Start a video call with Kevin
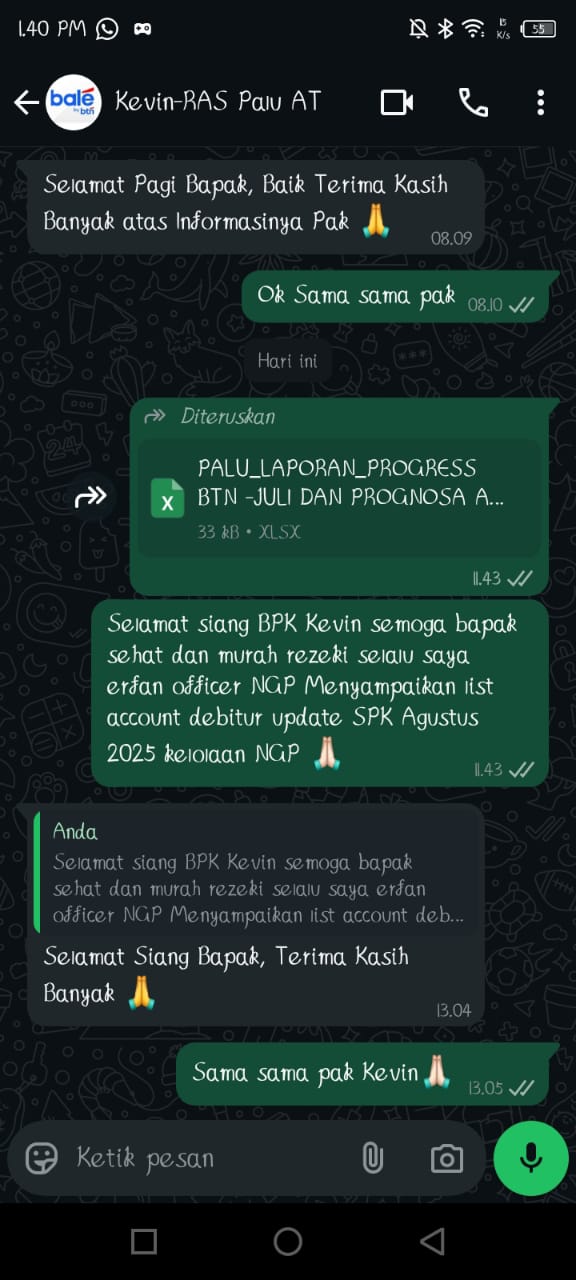The width and height of the screenshot is (576, 1280). click(x=397, y=102)
